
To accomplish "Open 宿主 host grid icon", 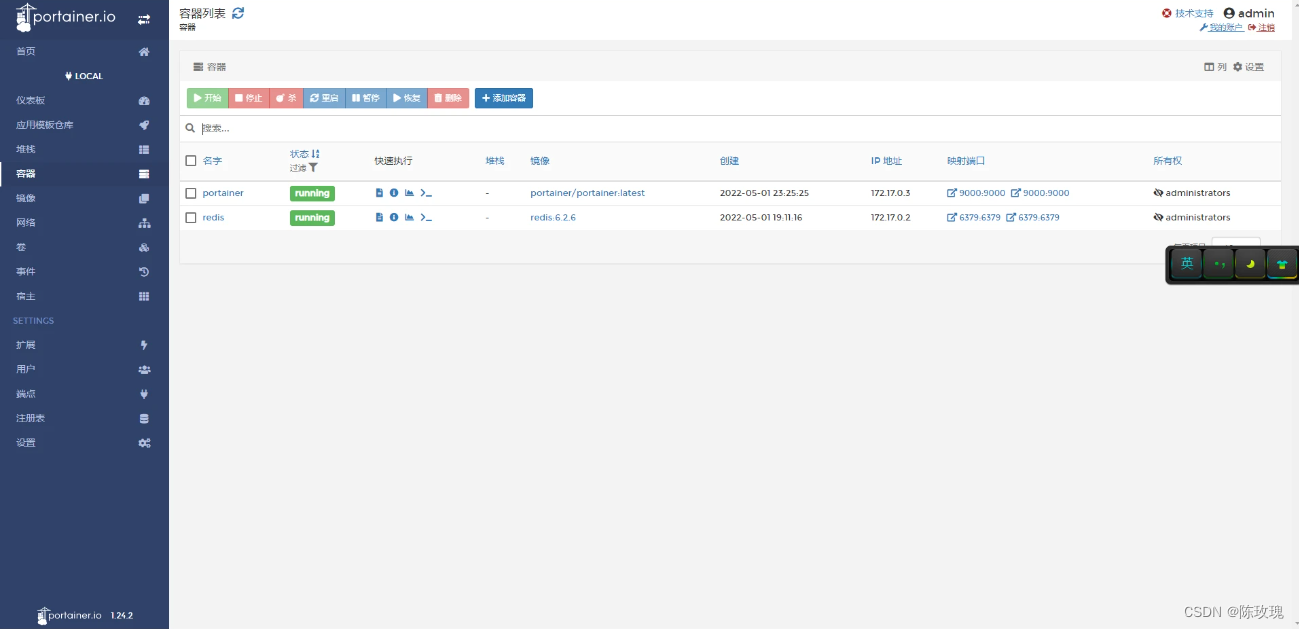I will click(x=144, y=296).
